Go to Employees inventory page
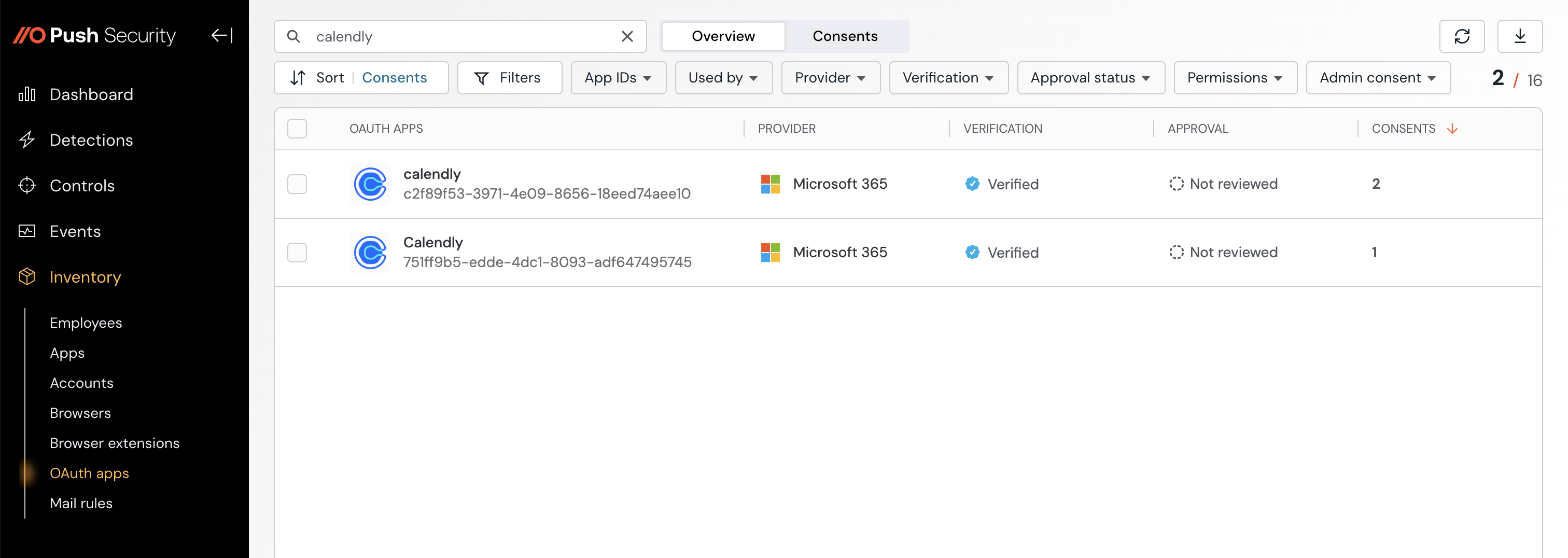This screenshot has width=1568, height=558. coord(86,323)
